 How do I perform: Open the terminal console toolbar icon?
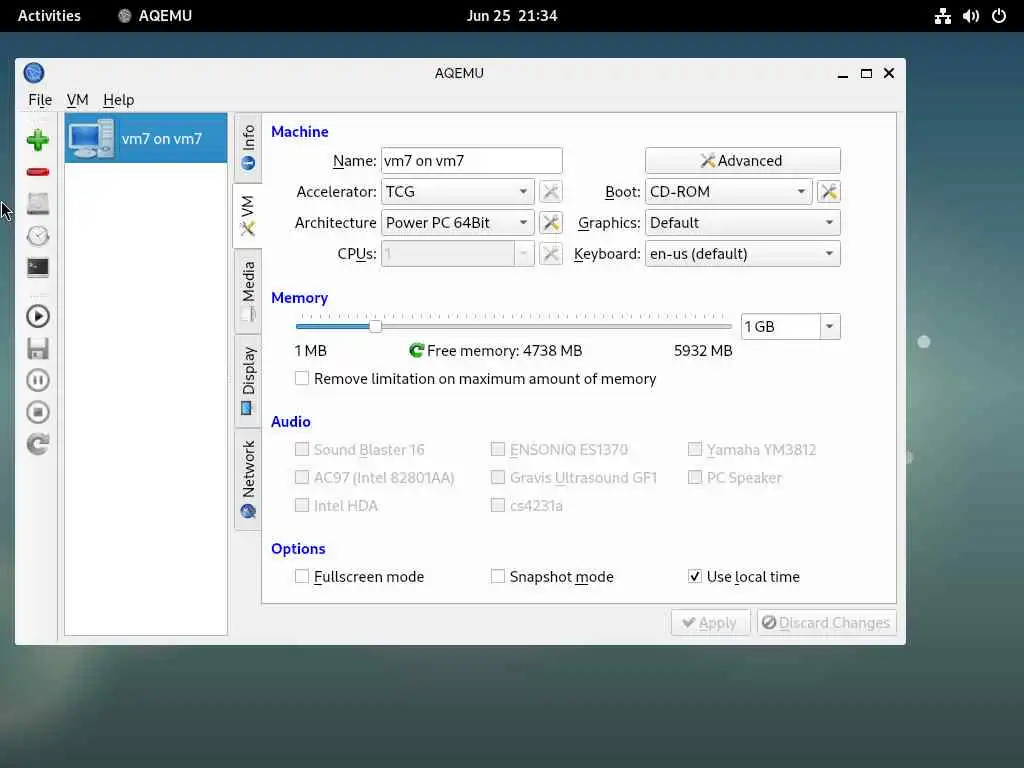38,268
